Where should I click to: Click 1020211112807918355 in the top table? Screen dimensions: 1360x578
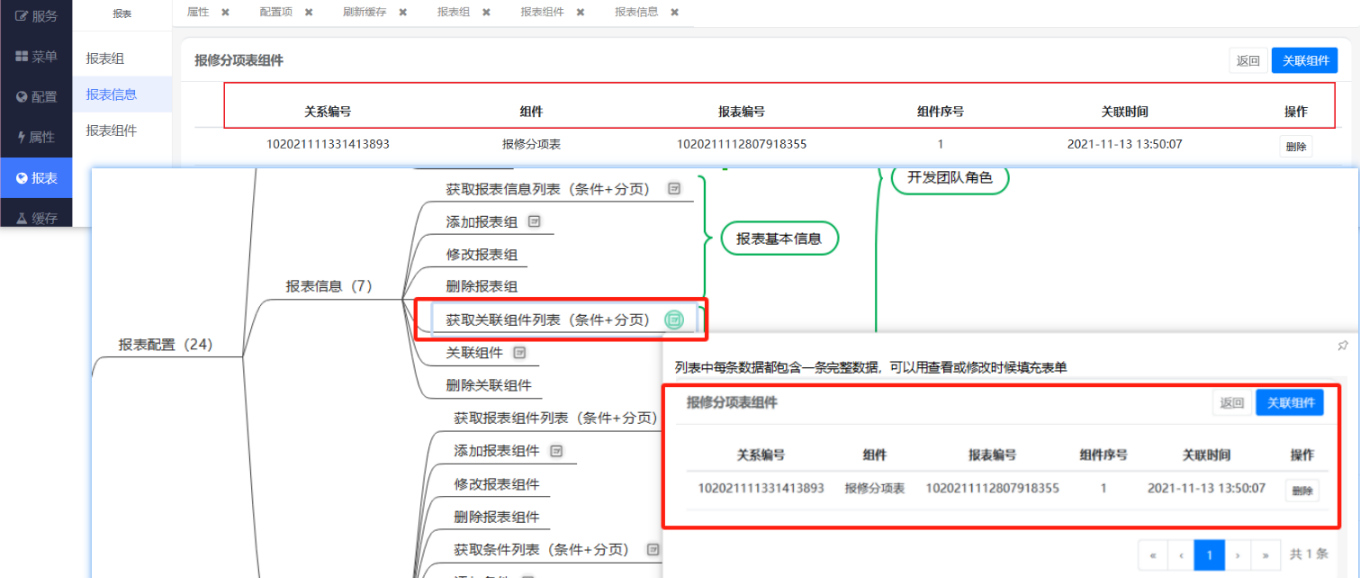(742, 144)
